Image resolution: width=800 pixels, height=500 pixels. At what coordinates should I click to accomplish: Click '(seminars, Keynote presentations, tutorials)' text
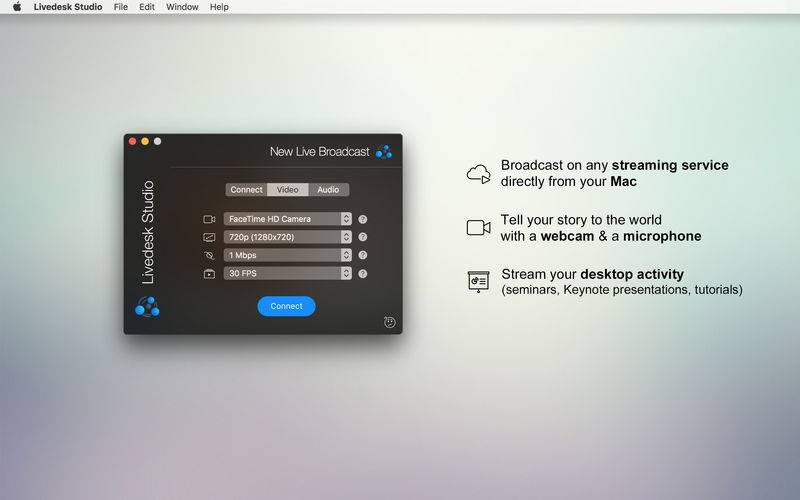[x=622, y=290]
